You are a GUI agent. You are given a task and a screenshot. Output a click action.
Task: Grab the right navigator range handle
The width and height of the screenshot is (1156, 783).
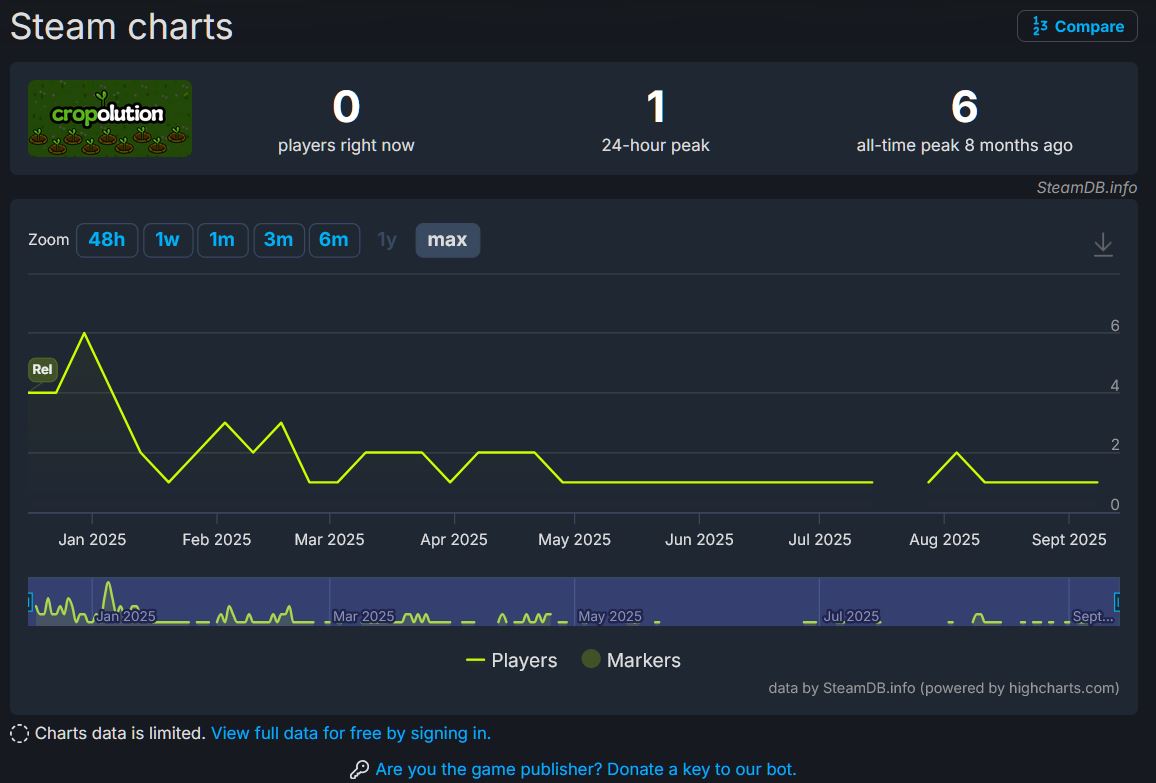coord(1117,602)
